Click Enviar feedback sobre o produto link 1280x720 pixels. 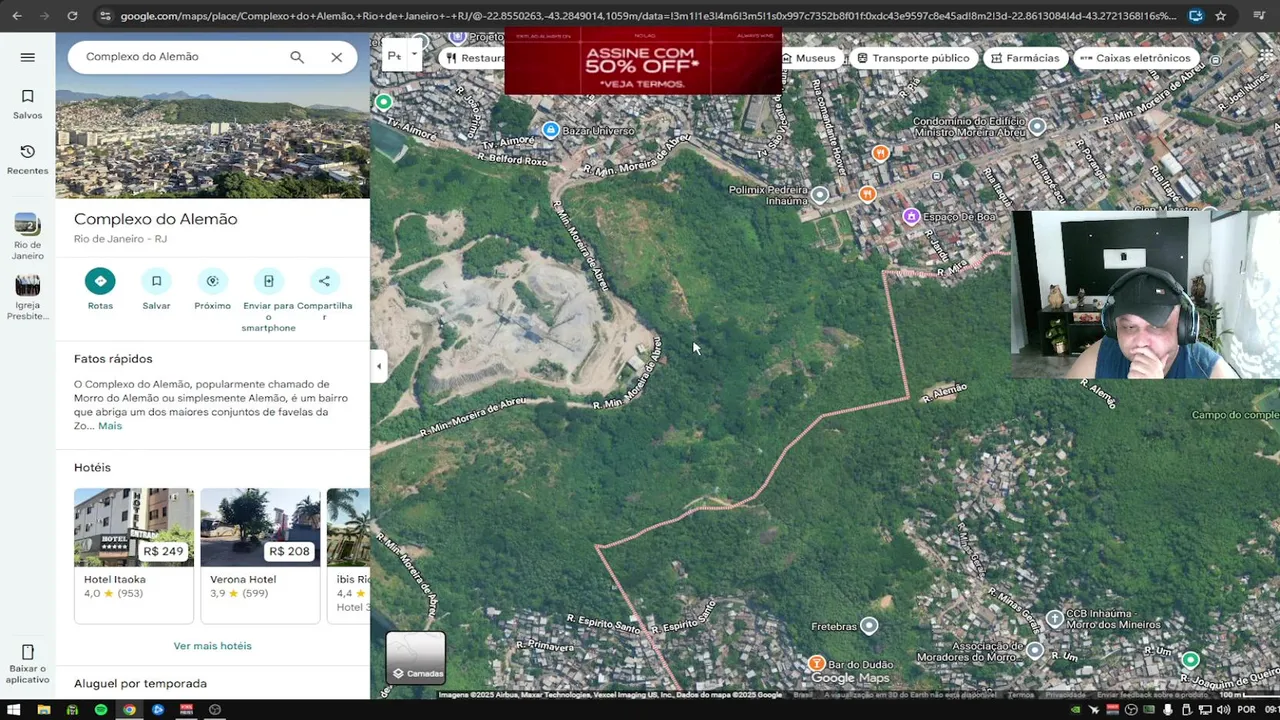pyautogui.click(x=1152, y=694)
